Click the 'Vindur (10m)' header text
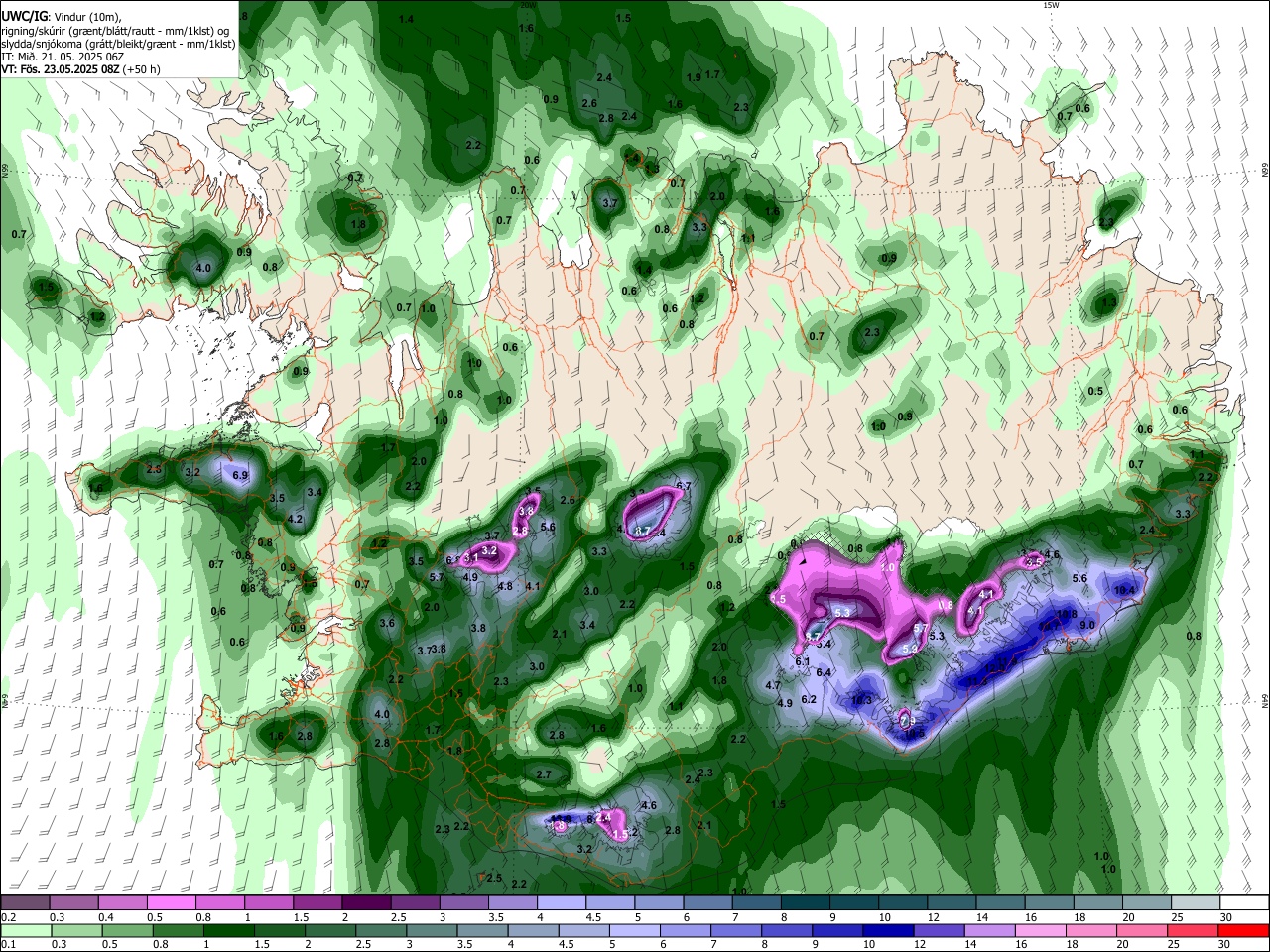Screen dimensions: 1270x952 tap(85, 16)
